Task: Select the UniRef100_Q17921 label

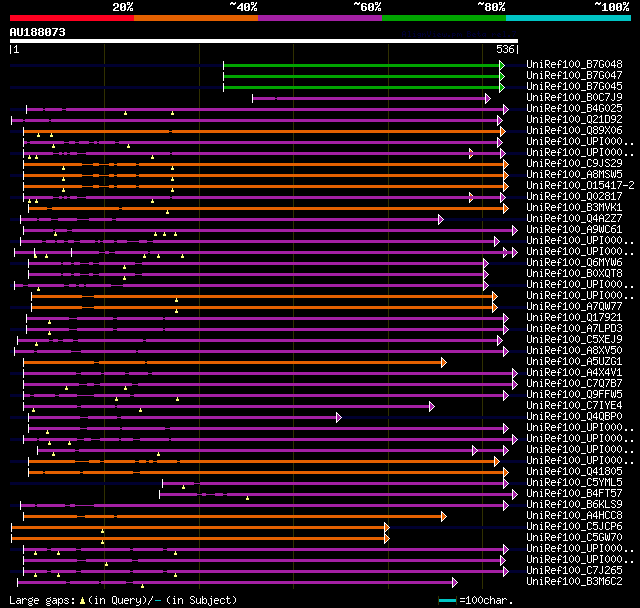Action: [574, 317]
